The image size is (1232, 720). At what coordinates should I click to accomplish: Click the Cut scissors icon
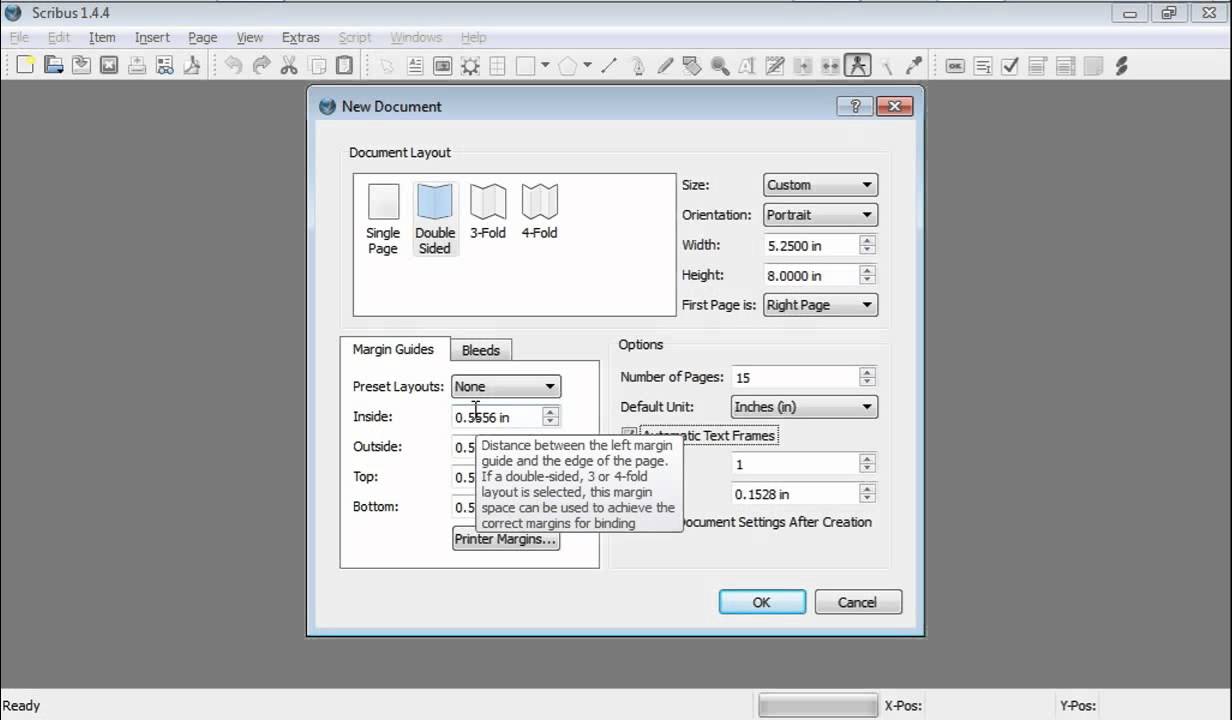(289, 65)
